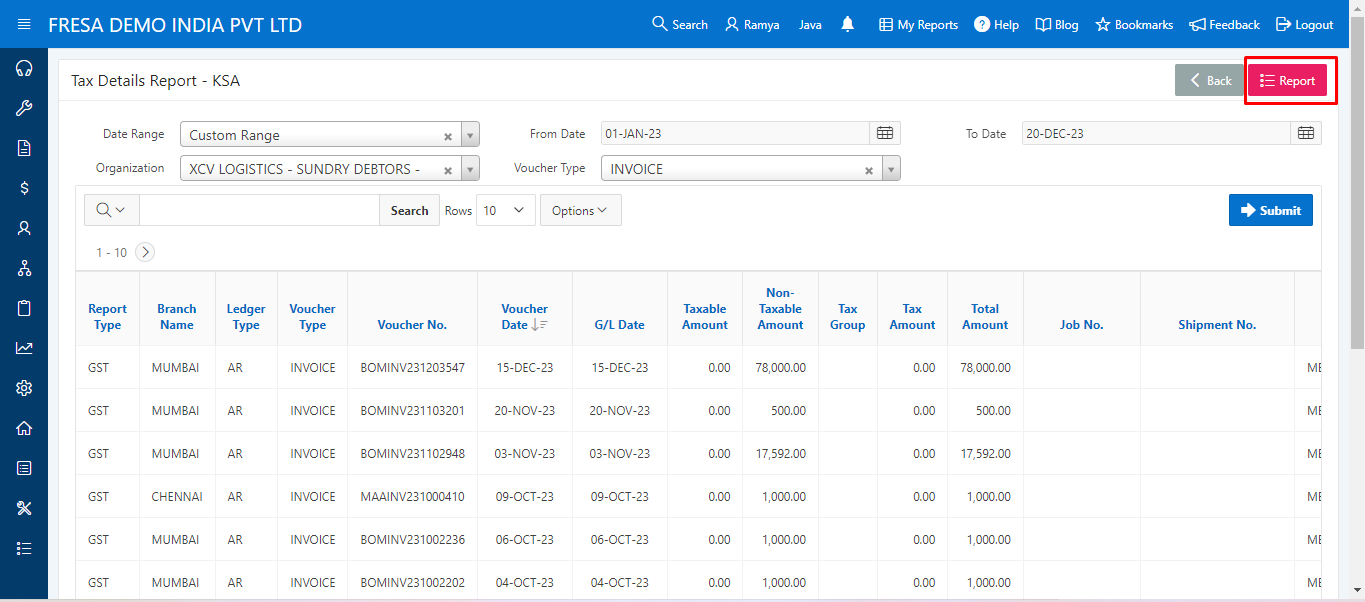This screenshot has height=602, width=1365.
Task: Open the From Date calendar picker
Action: [885, 133]
